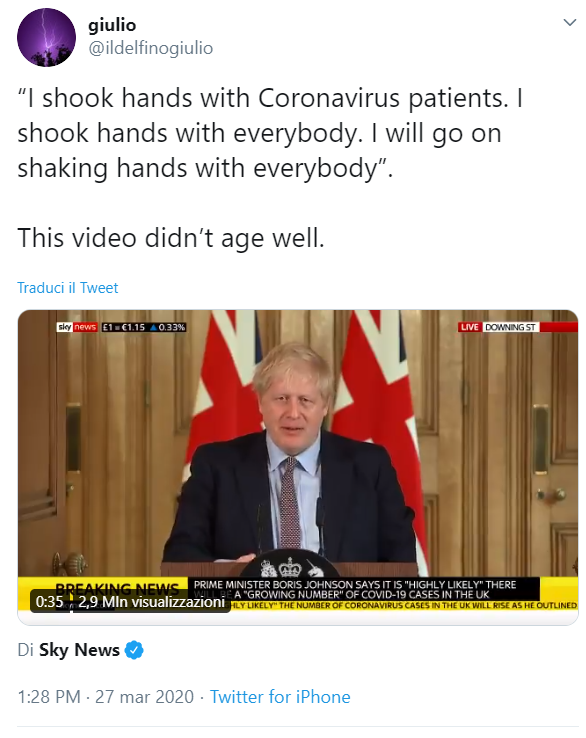Open the Sky News source link
The width and height of the screenshot is (586, 738).
pos(79,650)
